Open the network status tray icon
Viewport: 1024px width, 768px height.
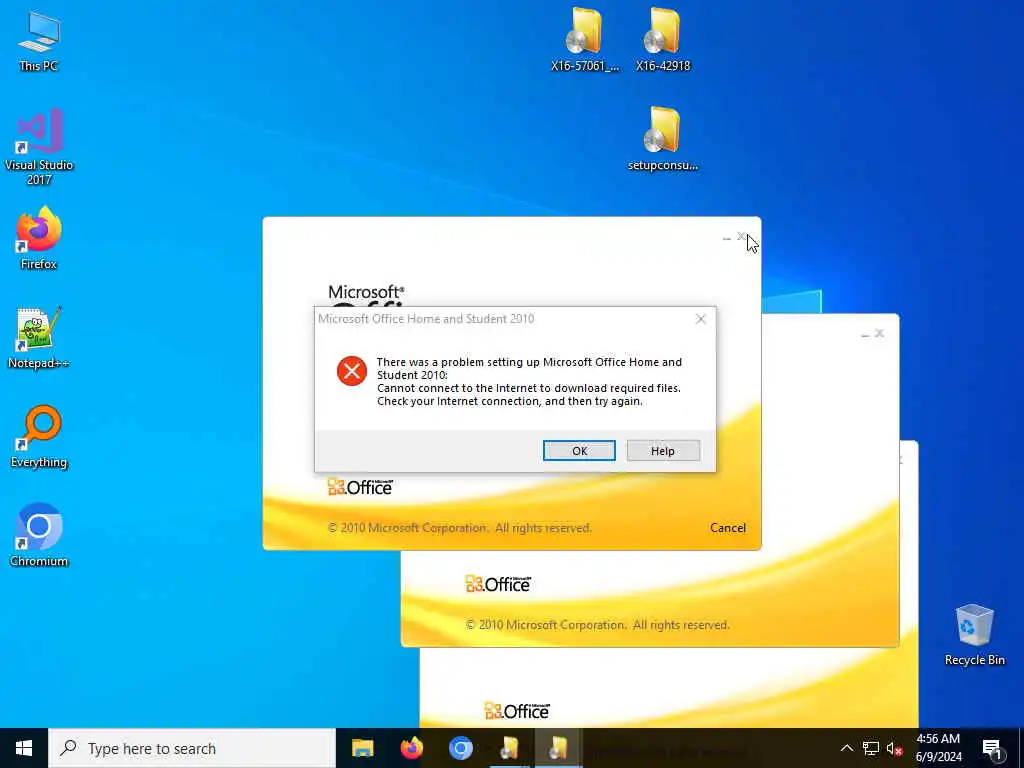(x=871, y=748)
